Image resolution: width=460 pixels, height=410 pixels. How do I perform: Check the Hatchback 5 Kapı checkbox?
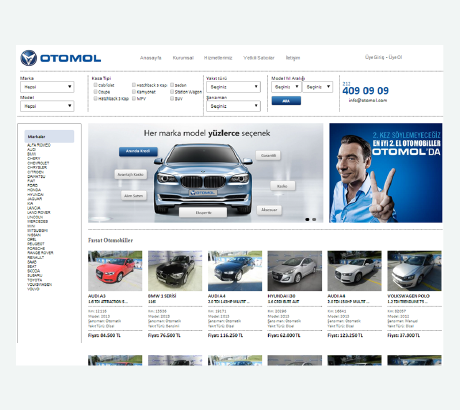(x=134, y=85)
